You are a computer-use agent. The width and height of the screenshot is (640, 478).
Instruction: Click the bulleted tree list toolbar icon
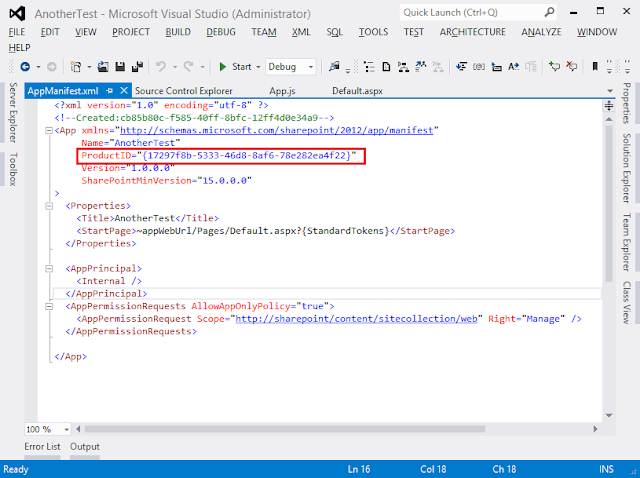tap(369, 67)
